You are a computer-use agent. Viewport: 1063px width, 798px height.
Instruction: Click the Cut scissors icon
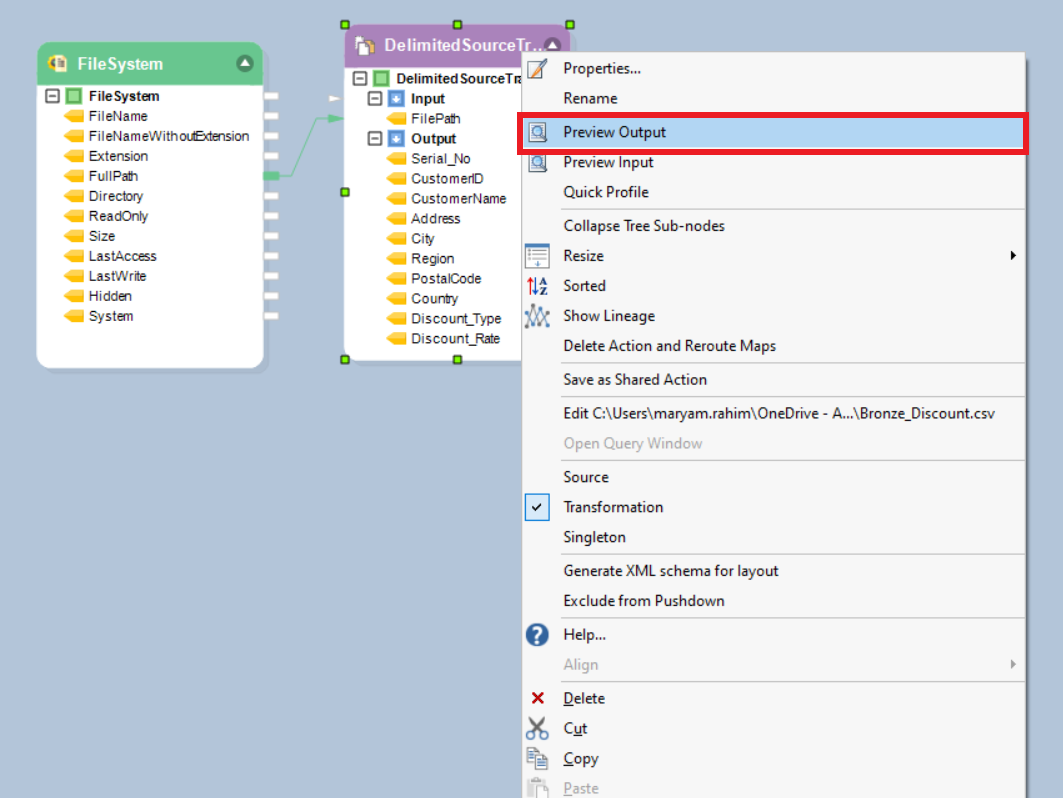538,729
